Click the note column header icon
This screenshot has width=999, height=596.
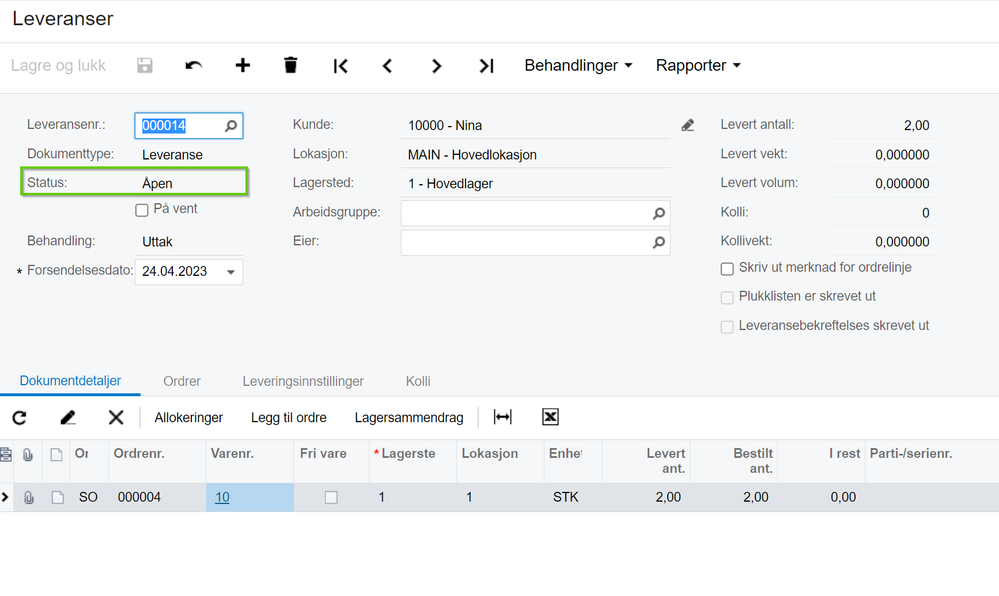(57, 454)
